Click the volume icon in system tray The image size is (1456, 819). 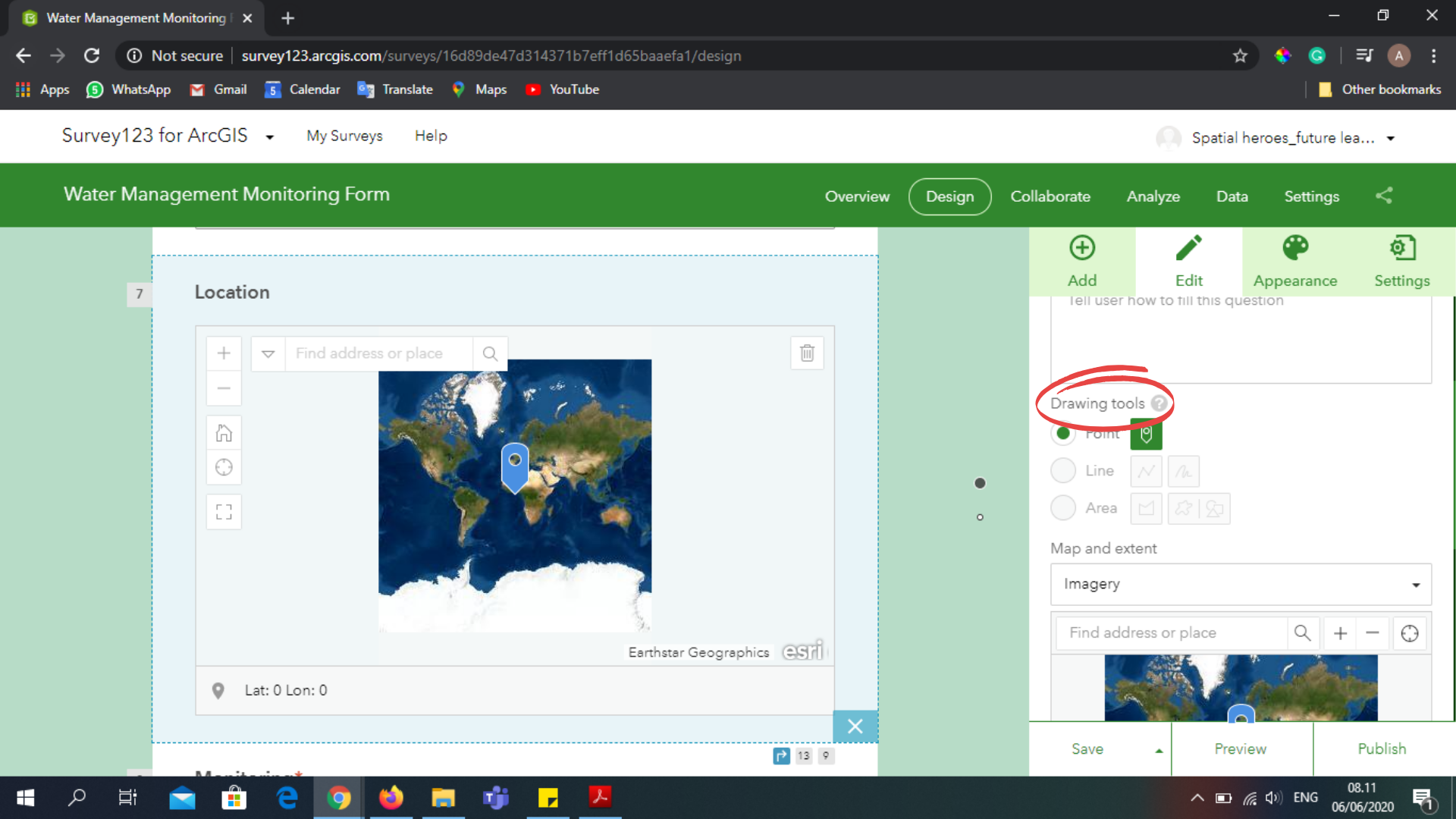coord(1273,798)
